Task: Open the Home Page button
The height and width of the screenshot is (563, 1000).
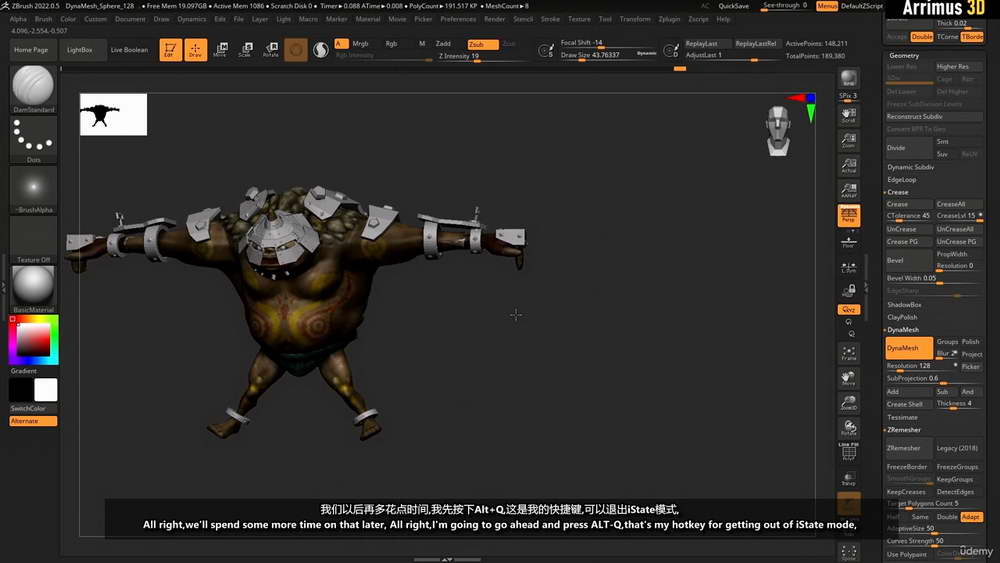Action: 31,50
